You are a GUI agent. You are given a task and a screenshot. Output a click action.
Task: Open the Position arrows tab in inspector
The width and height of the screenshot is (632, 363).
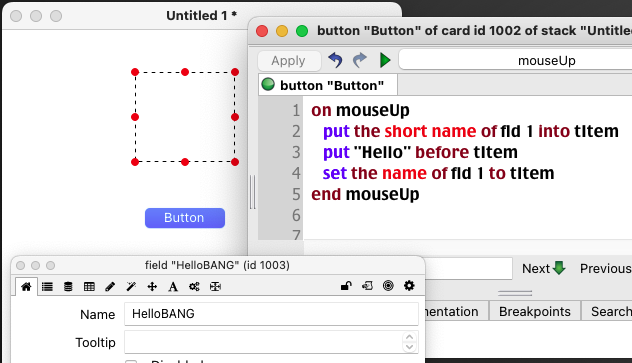tap(152, 286)
